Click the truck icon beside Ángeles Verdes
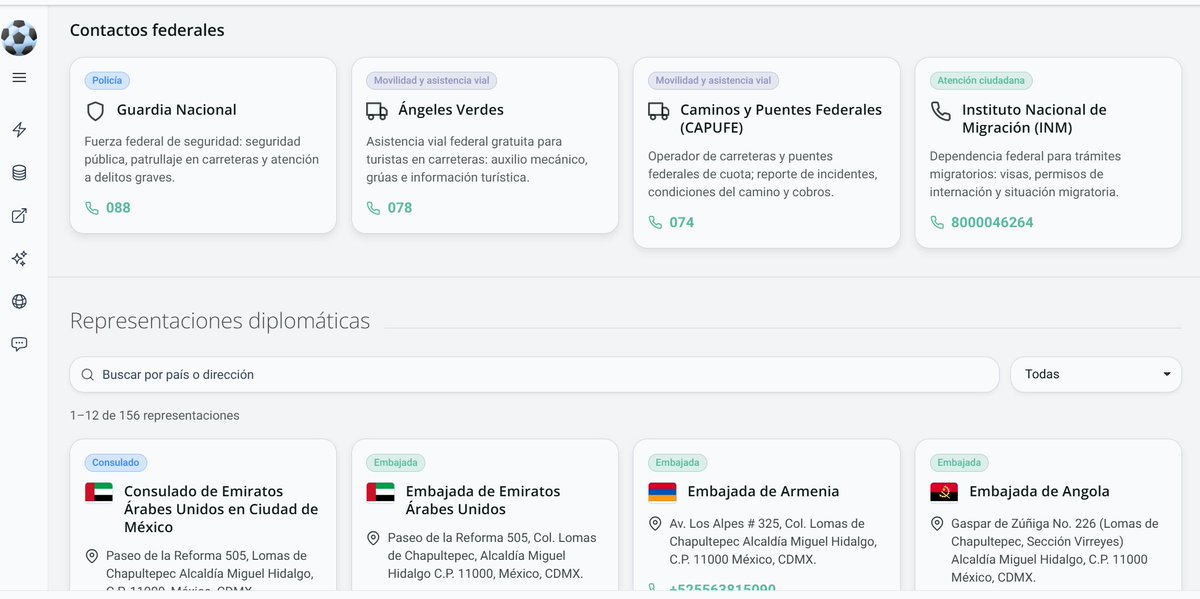 pyautogui.click(x=377, y=111)
